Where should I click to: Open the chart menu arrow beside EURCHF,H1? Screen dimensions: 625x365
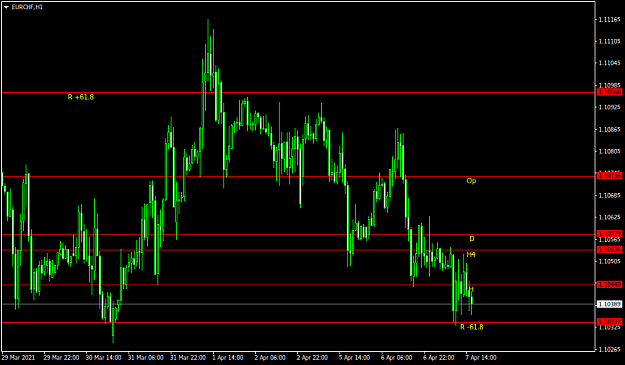click(6, 7)
